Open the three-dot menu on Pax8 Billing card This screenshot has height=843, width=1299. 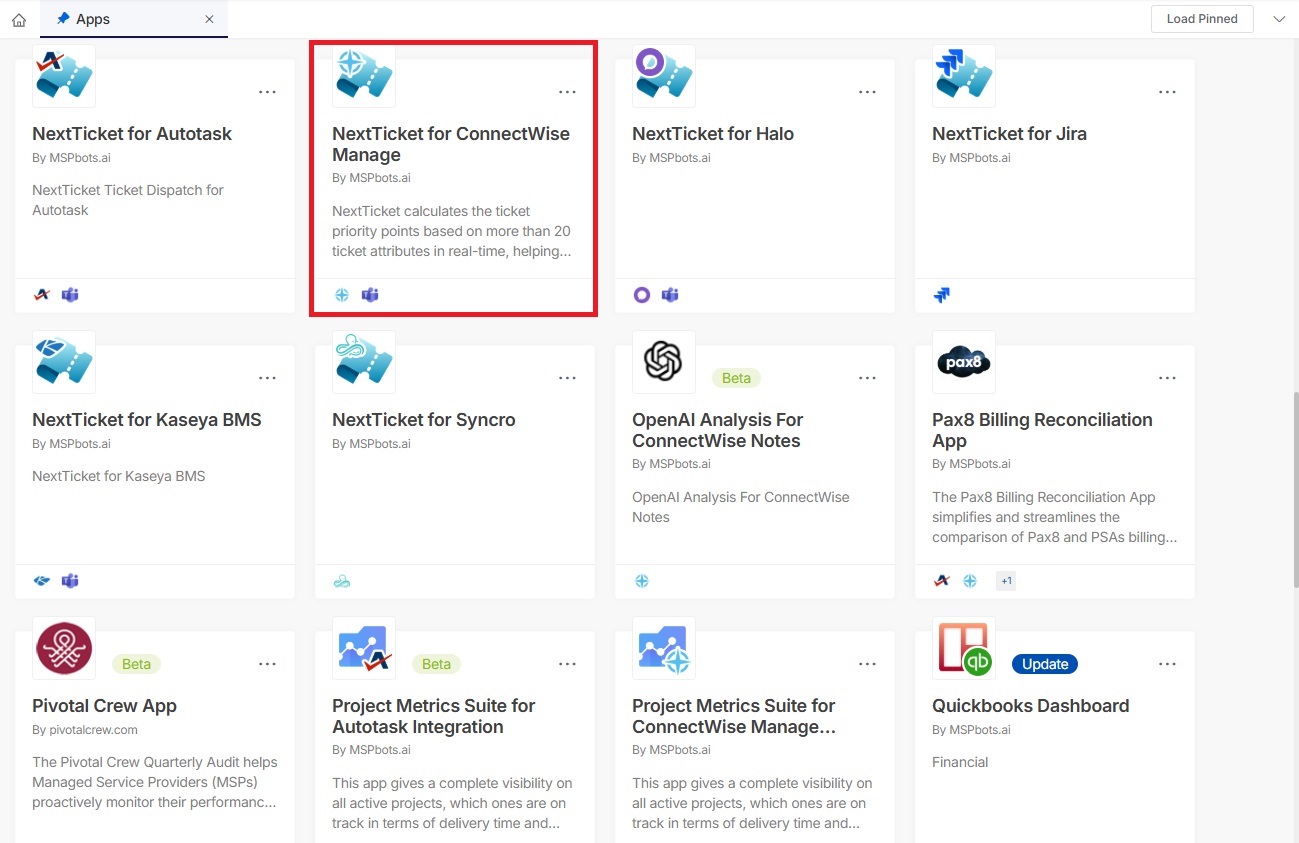coord(1167,378)
